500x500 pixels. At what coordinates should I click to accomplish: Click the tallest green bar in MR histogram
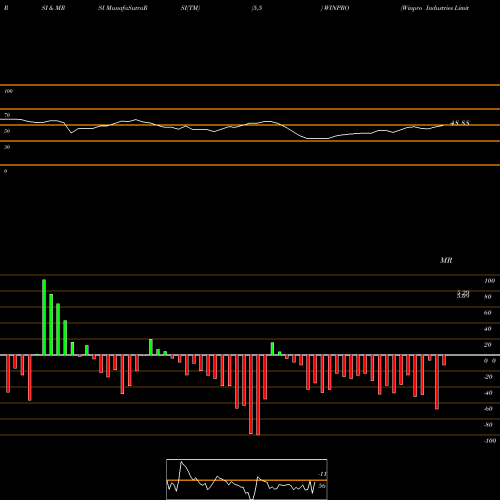click(44, 317)
